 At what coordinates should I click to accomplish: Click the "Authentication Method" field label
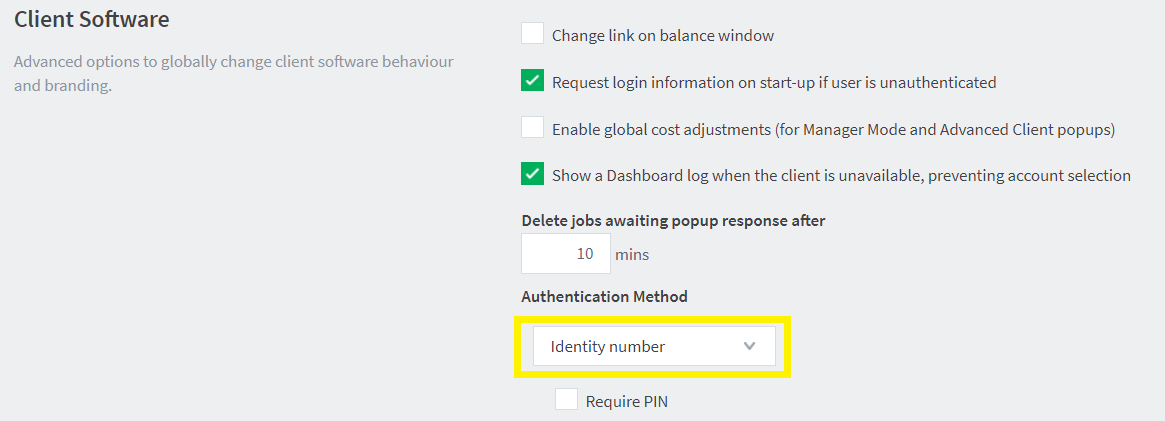(604, 297)
